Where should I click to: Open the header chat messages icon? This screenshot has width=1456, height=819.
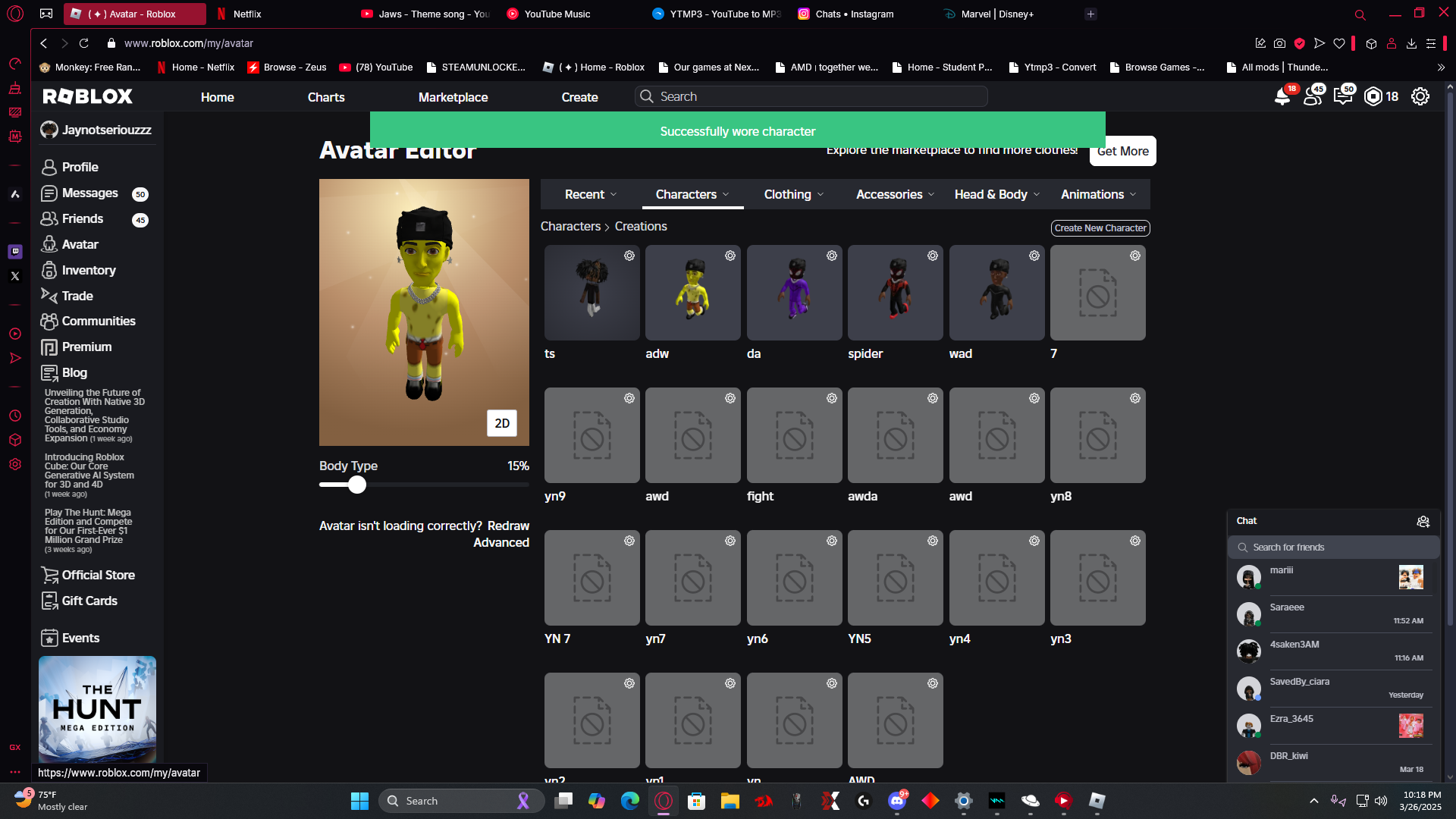click(x=1342, y=97)
